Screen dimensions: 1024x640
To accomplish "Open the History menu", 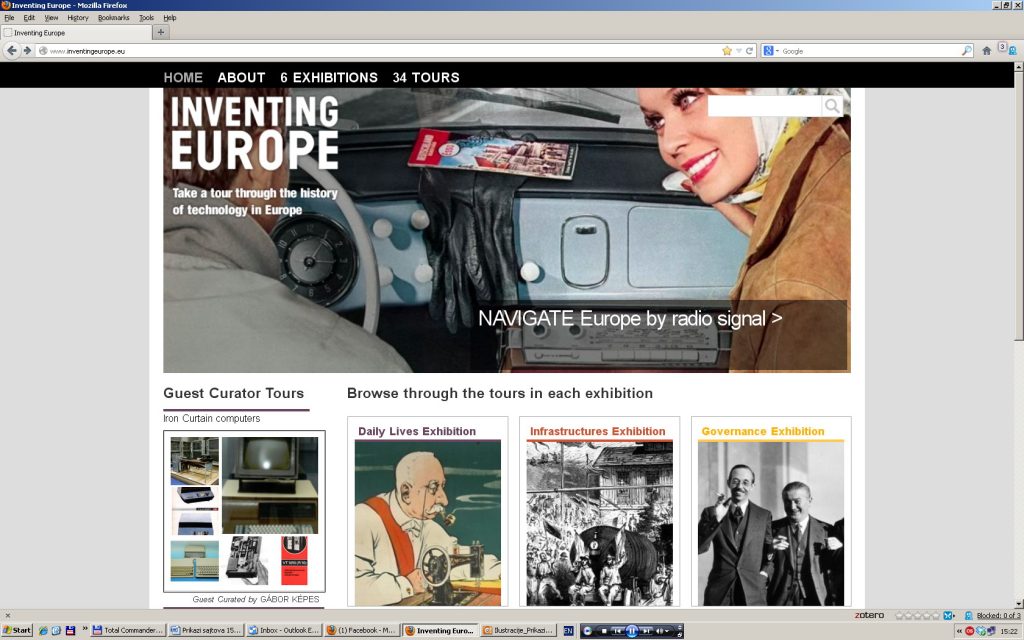I will pyautogui.click(x=78, y=18).
